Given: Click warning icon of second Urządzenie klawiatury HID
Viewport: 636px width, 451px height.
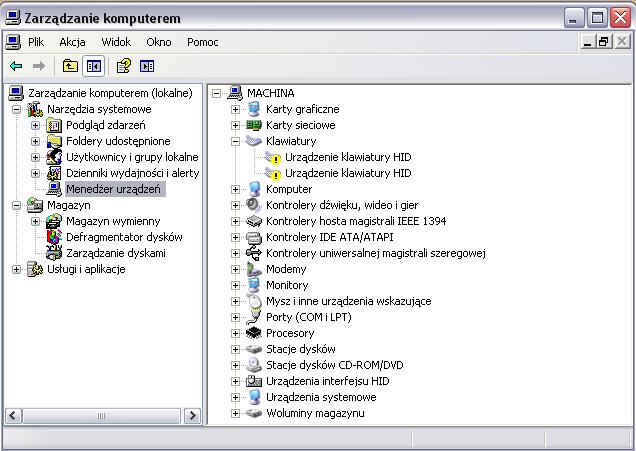Looking at the screenshot, I should [x=276, y=175].
